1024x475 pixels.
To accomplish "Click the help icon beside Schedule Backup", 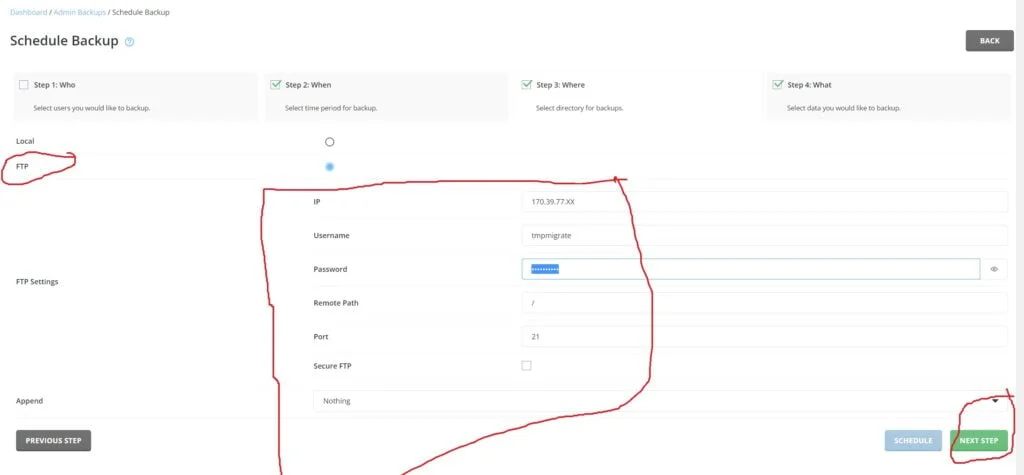I will pyautogui.click(x=130, y=42).
